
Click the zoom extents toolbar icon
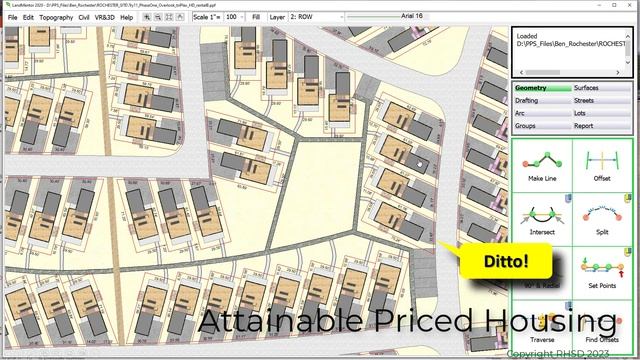pos(169,17)
